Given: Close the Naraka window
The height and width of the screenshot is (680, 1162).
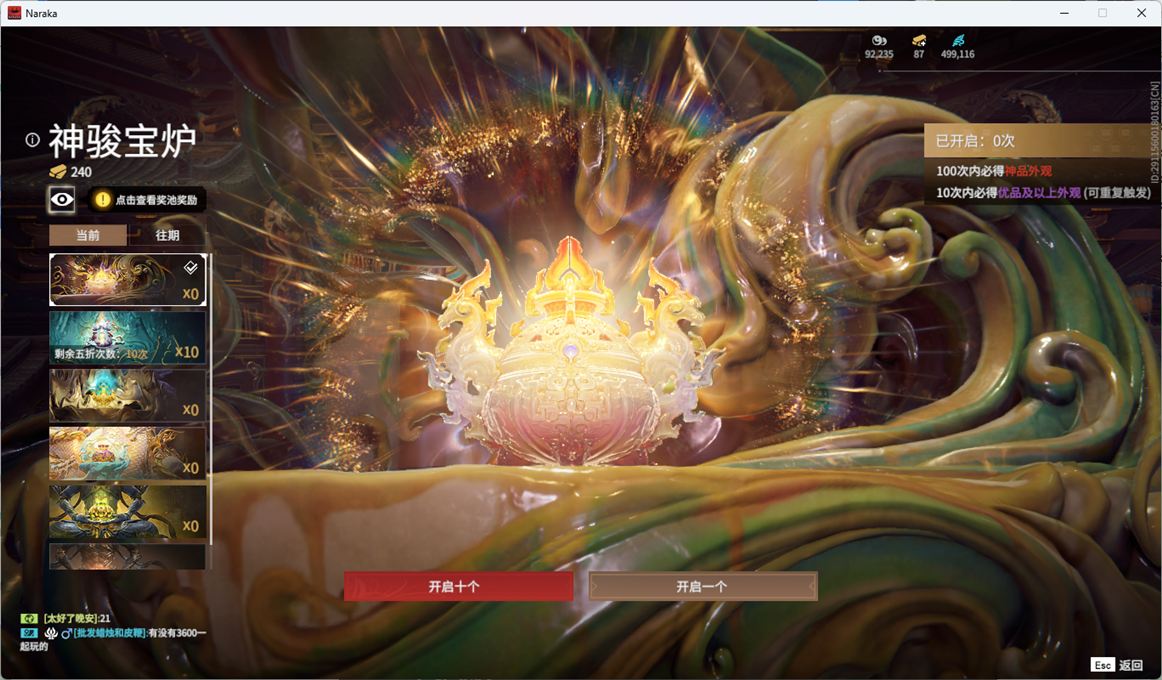Looking at the screenshot, I should [1141, 13].
